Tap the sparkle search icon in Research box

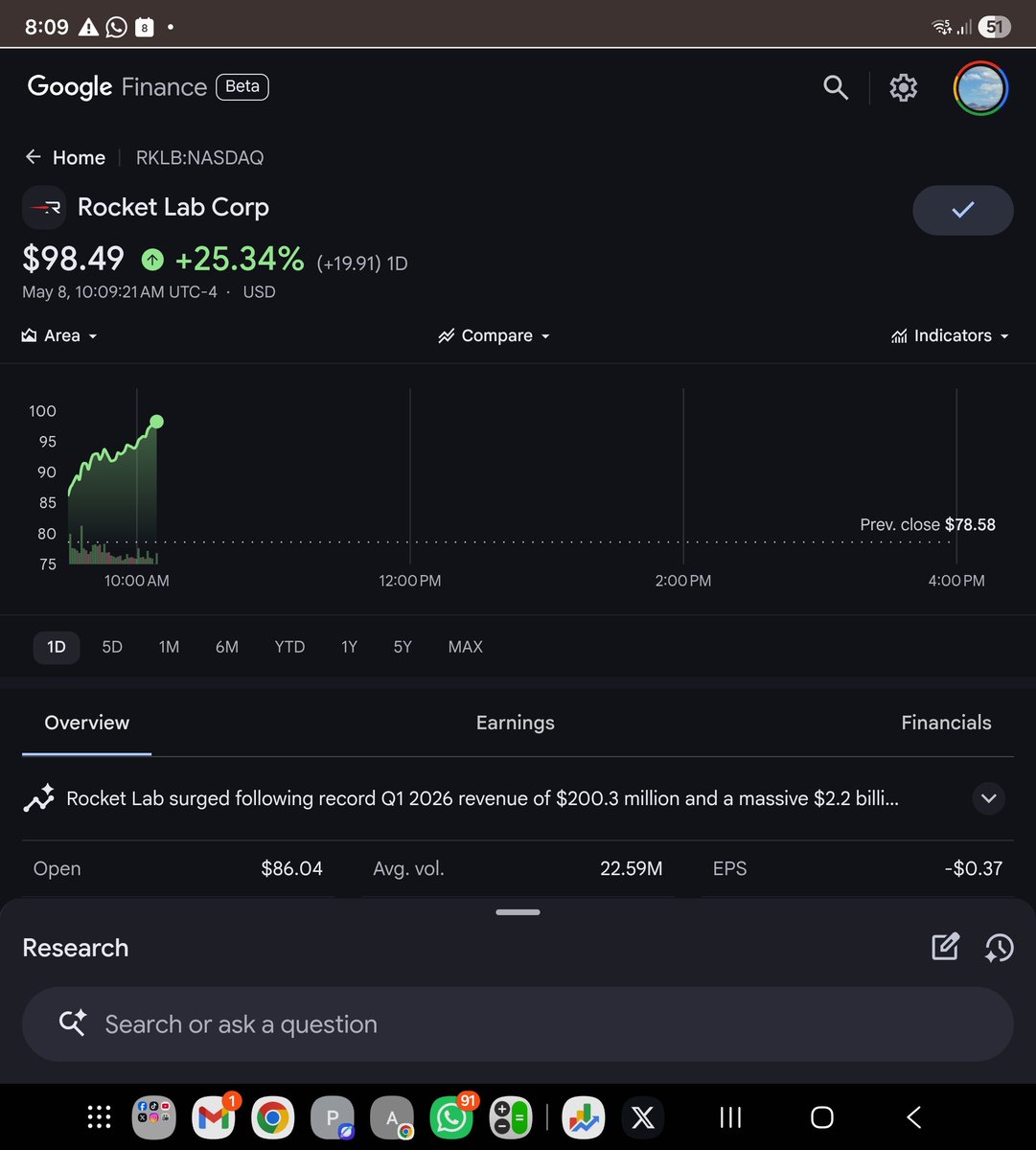pyautogui.click(x=73, y=1023)
